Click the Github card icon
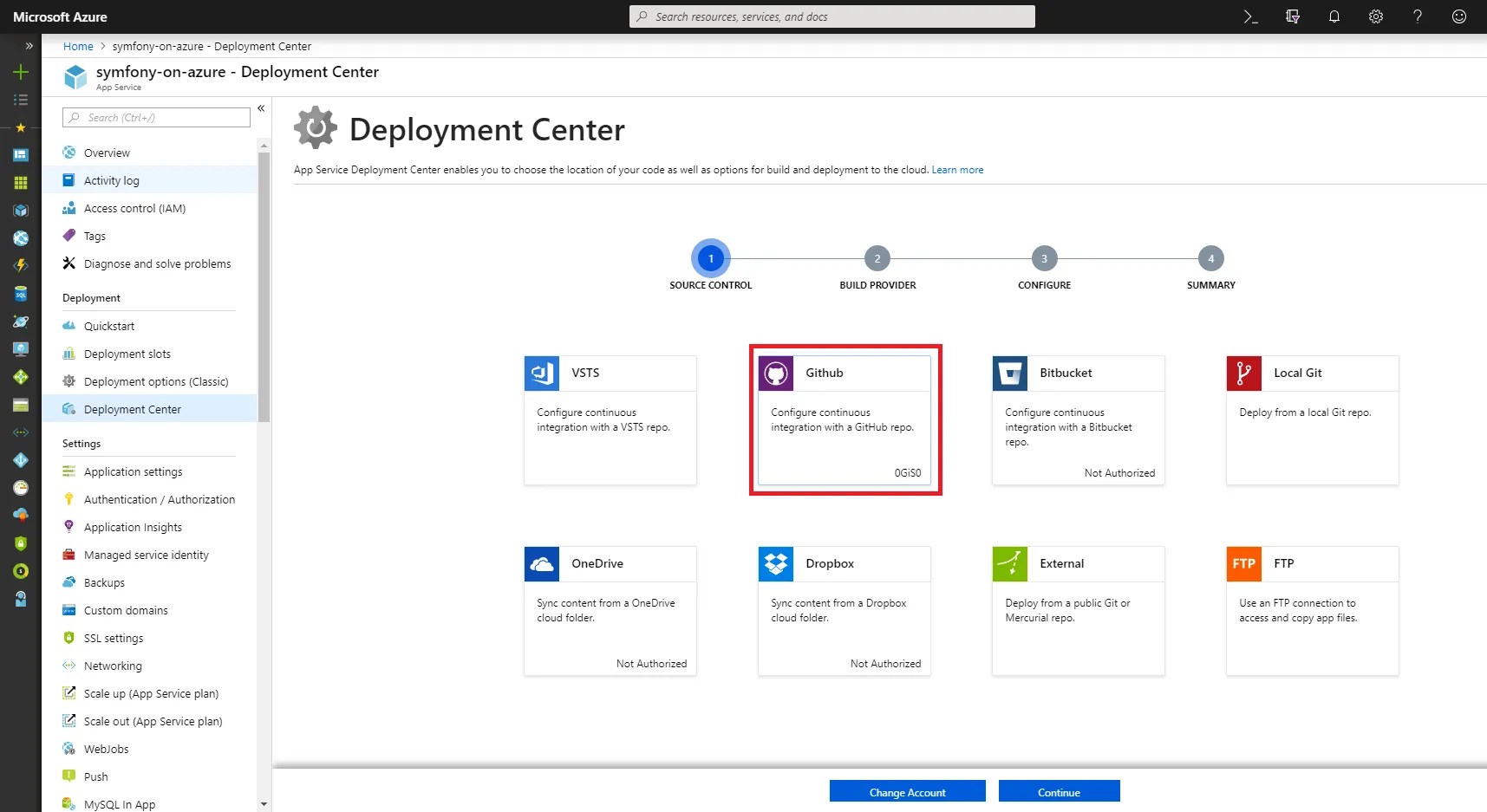1487x812 pixels. click(776, 374)
